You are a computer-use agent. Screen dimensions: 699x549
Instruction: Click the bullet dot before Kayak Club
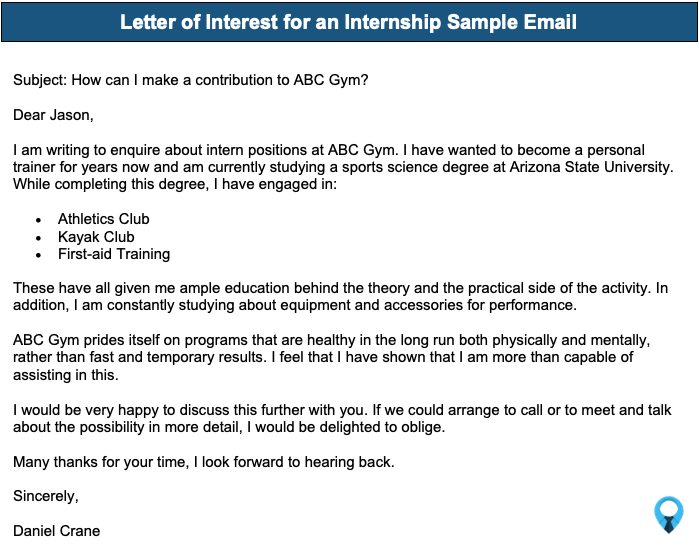(39, 238)
